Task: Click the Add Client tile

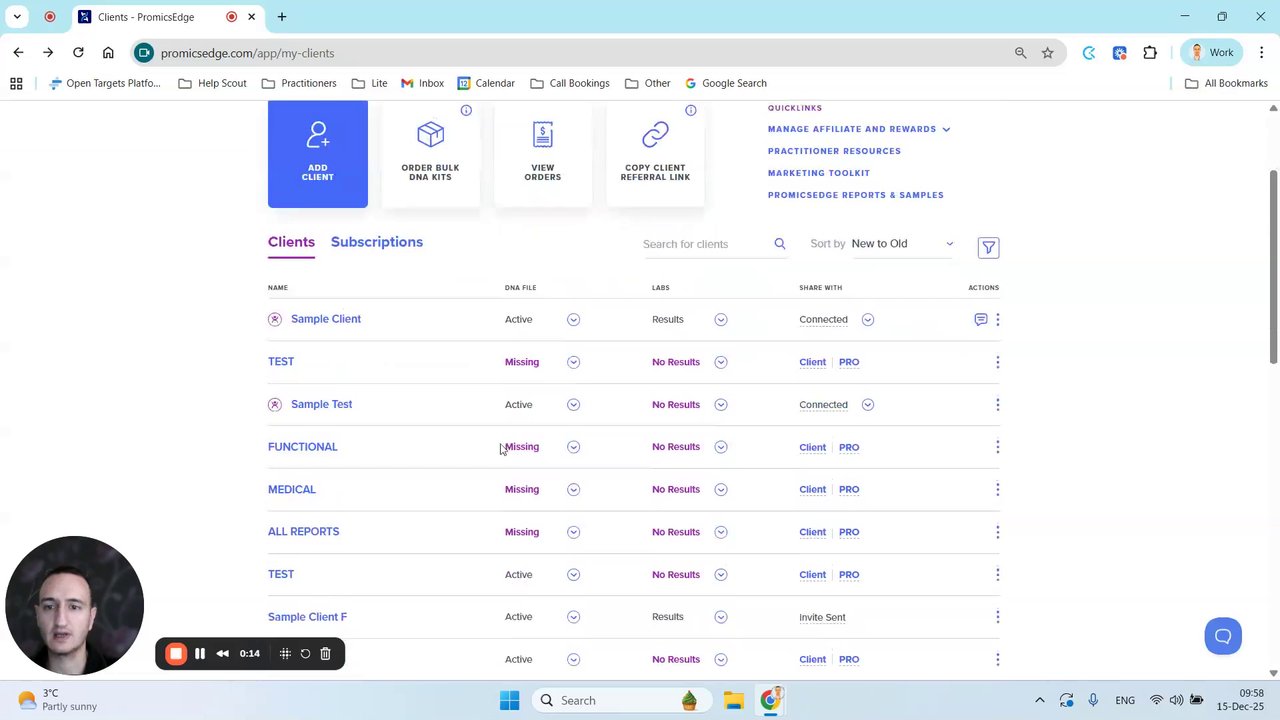Action: click(x=318, y=155)
